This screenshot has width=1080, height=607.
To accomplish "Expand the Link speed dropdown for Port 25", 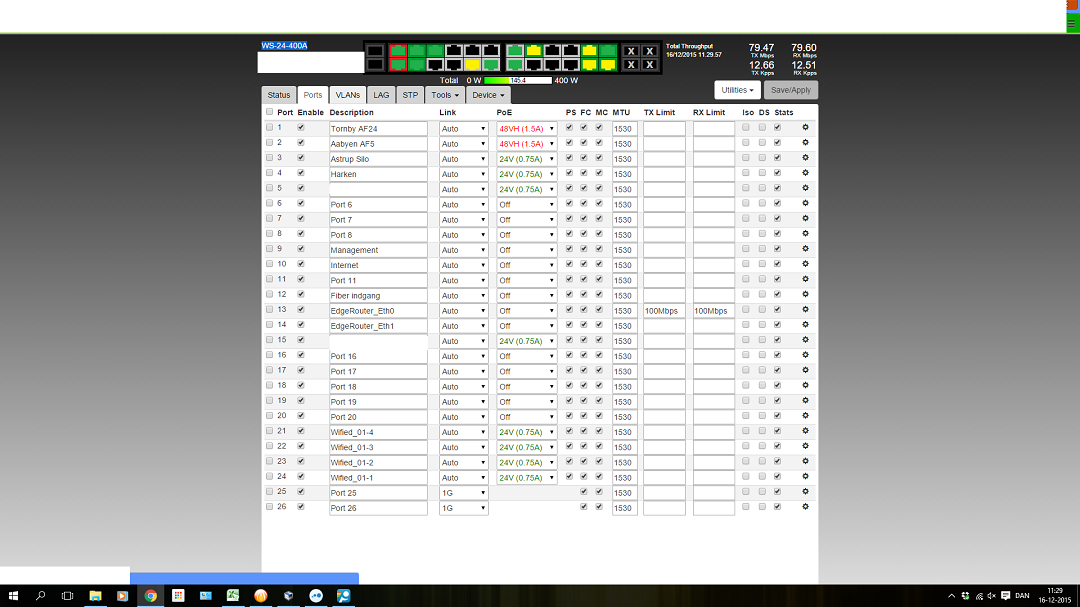I will [464, 492].
